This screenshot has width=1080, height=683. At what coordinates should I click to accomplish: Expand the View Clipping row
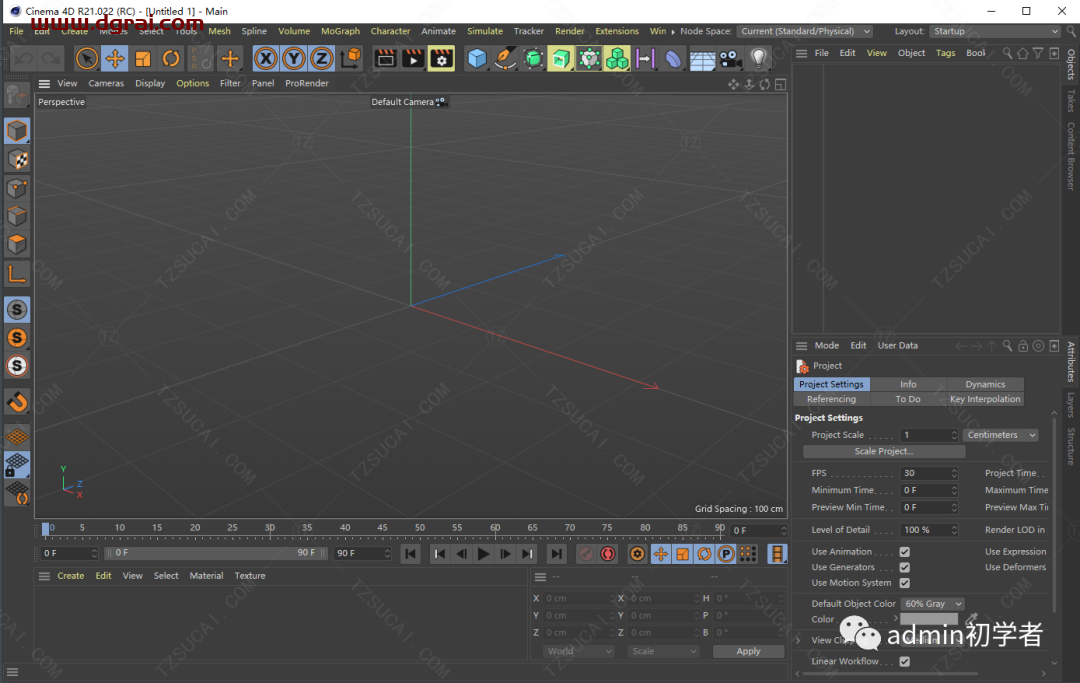pyautogui.click(x=798, y=640)
